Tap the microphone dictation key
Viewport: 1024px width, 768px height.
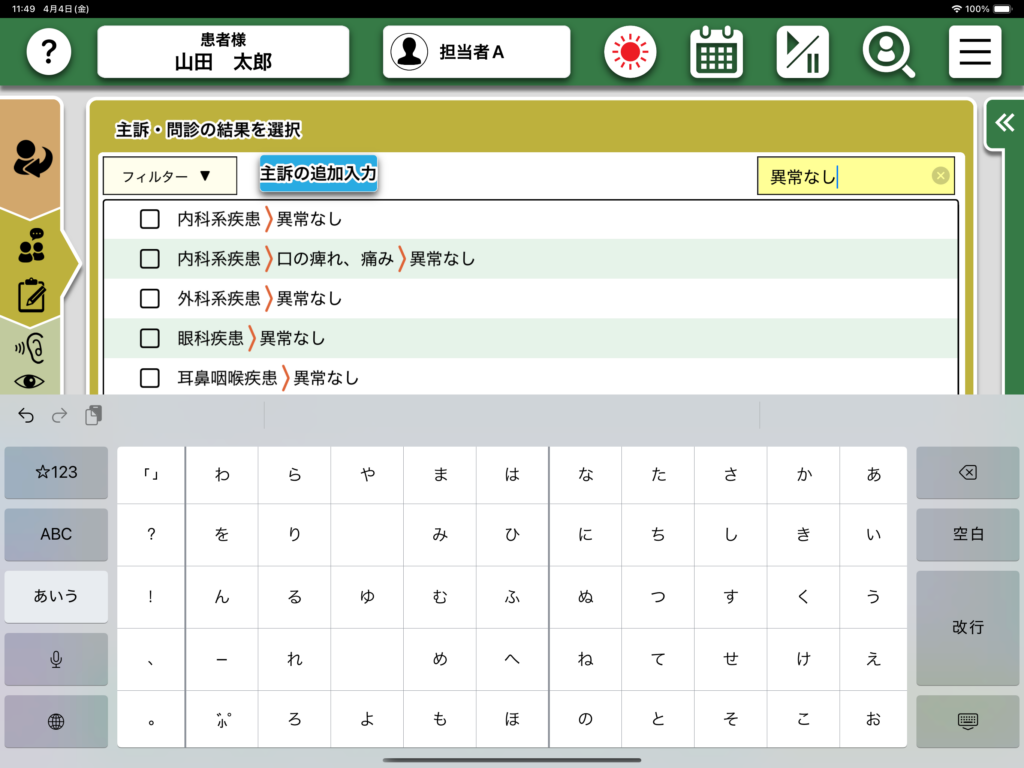(x=56, y=659)
